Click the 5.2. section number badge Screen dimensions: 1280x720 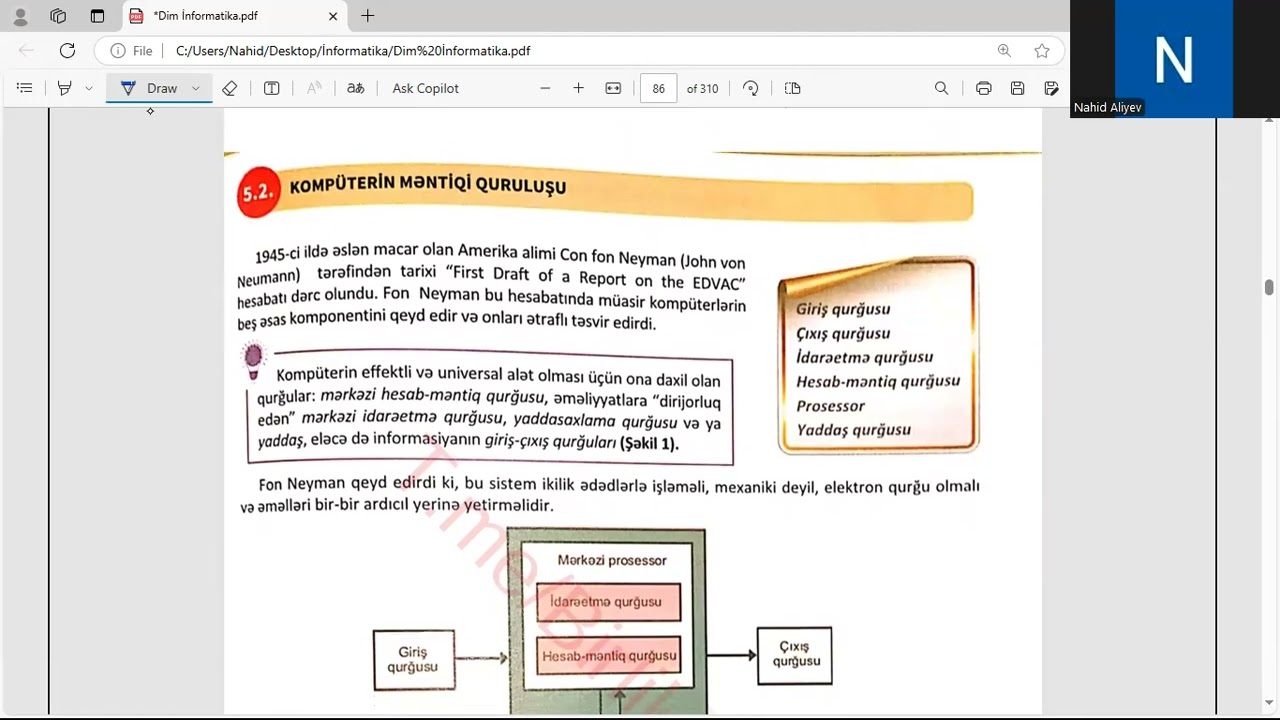click(258, 192)
